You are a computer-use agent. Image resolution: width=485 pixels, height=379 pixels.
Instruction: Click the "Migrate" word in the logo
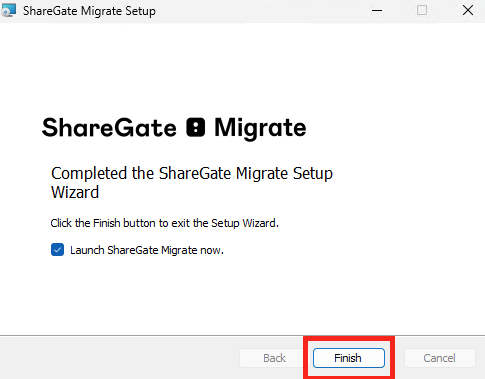point(260,129)
